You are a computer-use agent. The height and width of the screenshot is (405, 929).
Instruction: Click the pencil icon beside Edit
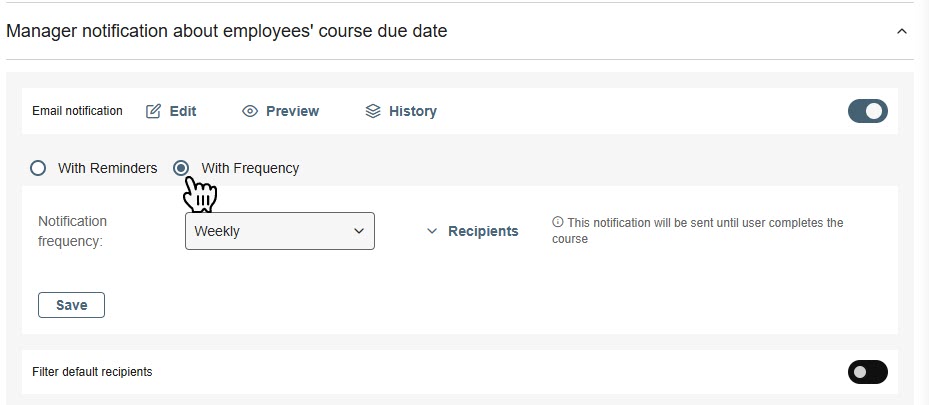click(153, 111)
